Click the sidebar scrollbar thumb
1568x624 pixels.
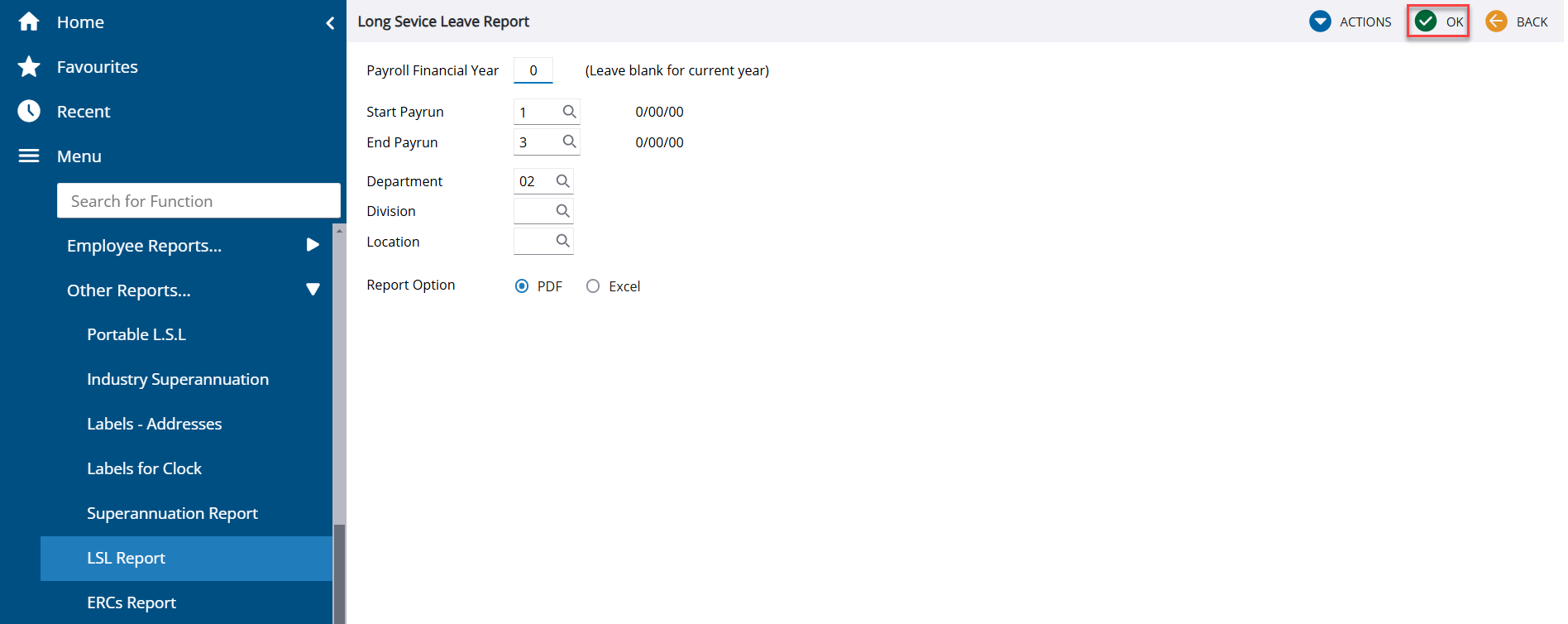[339, 574]
